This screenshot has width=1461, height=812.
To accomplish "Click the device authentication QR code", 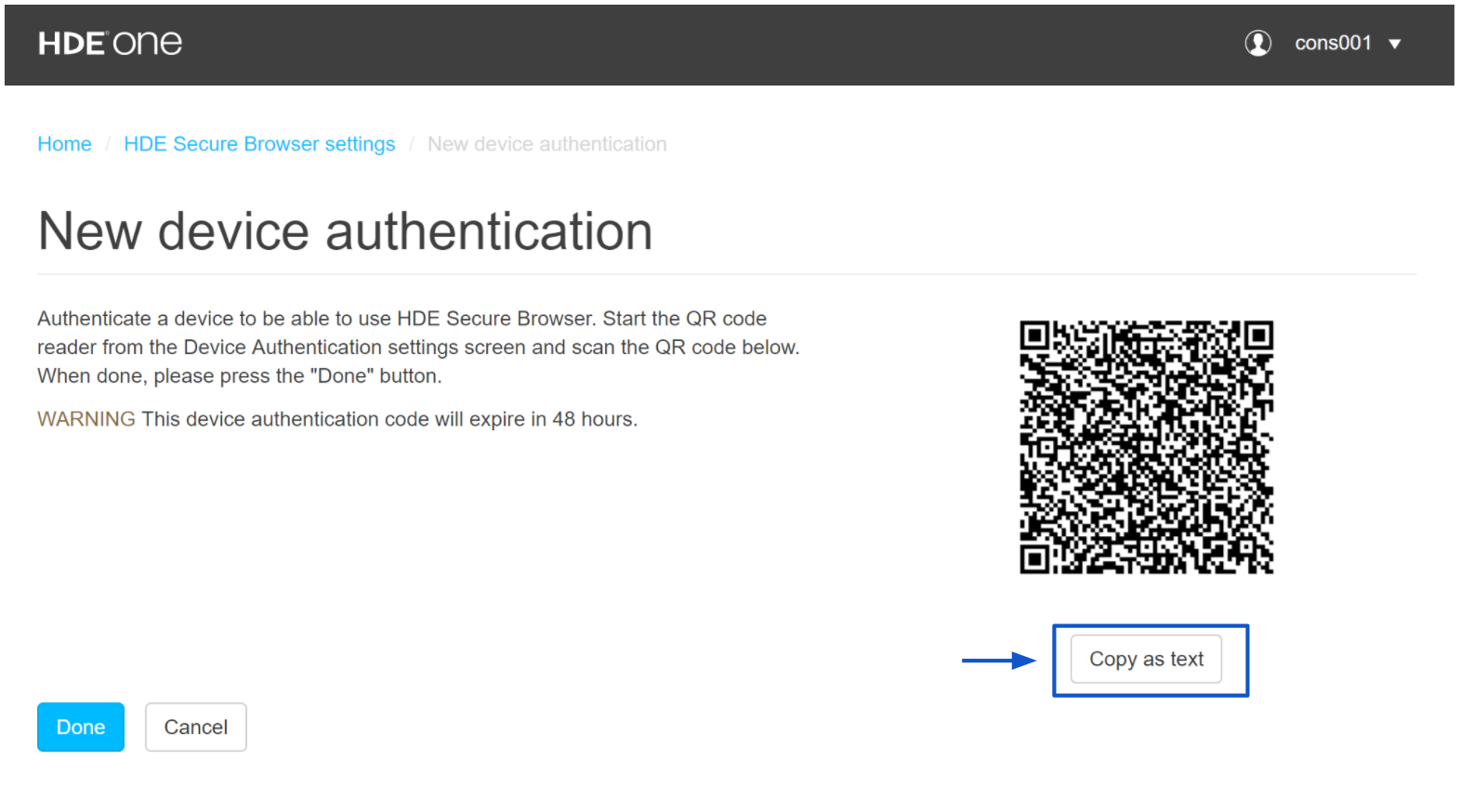I will pos(1146,447).
